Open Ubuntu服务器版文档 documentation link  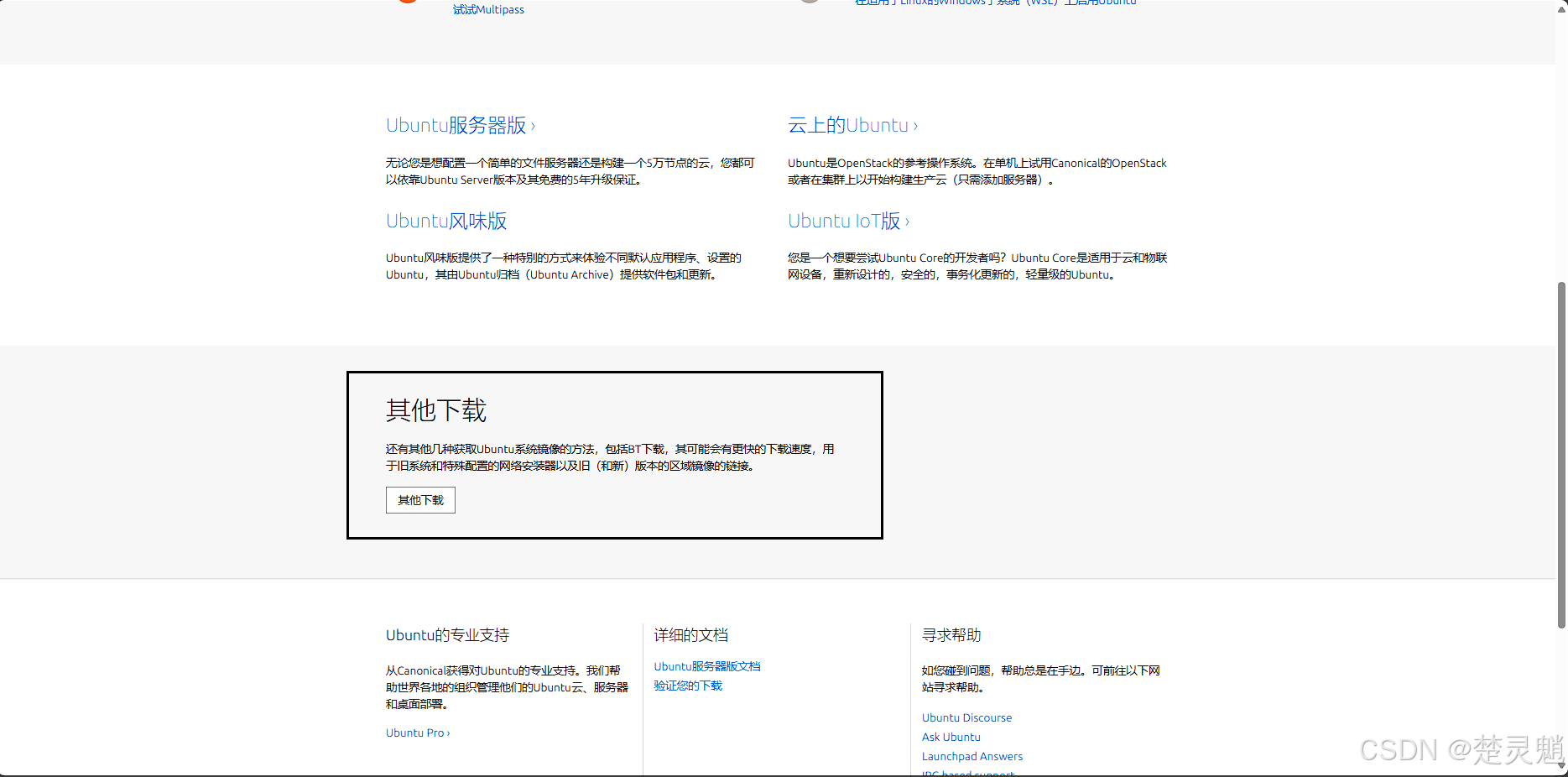coord(707,666)
